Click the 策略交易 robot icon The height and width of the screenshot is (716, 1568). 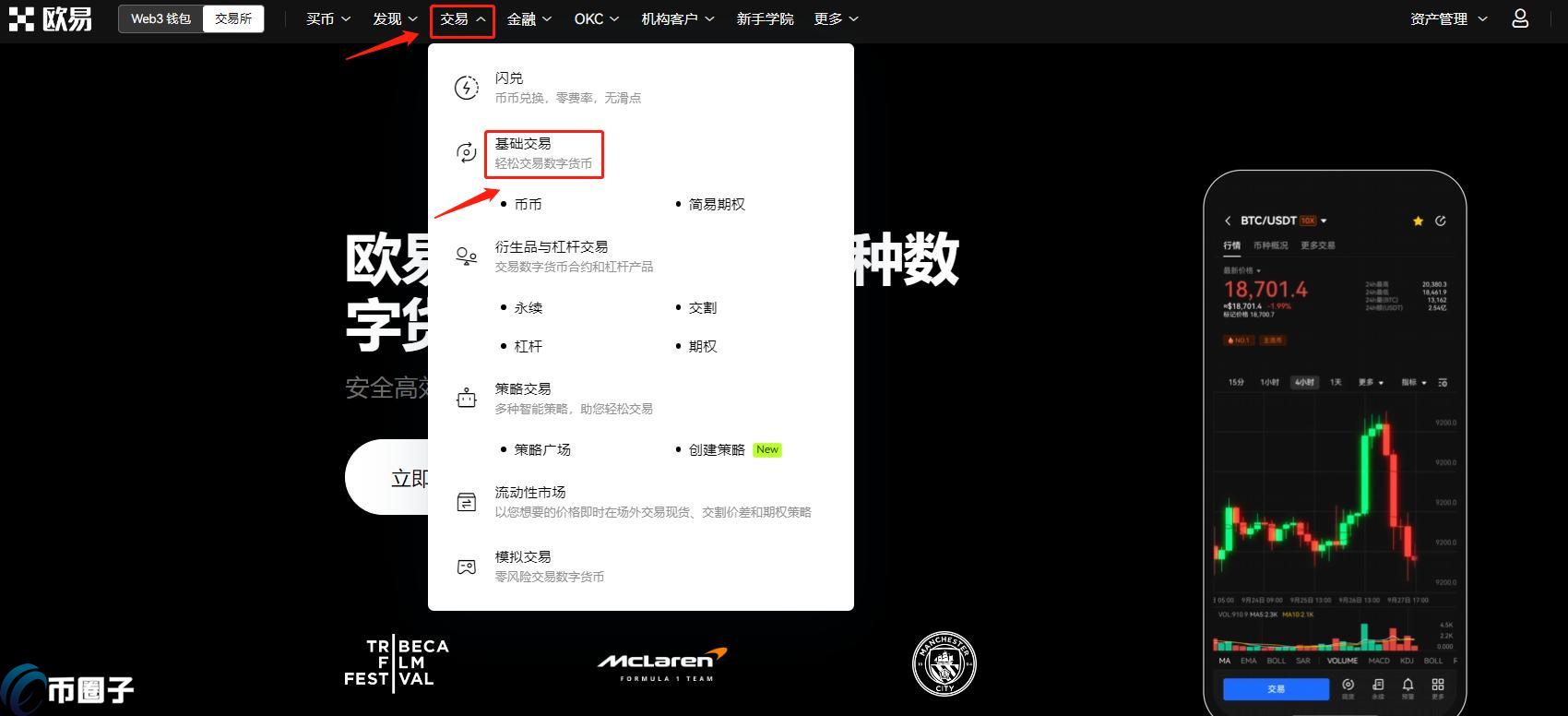click(467, 399)
